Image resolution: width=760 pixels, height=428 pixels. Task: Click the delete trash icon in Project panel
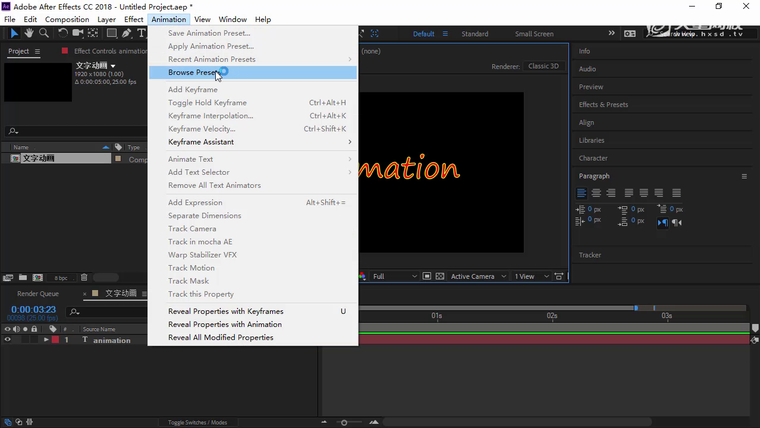coord(84,277)
